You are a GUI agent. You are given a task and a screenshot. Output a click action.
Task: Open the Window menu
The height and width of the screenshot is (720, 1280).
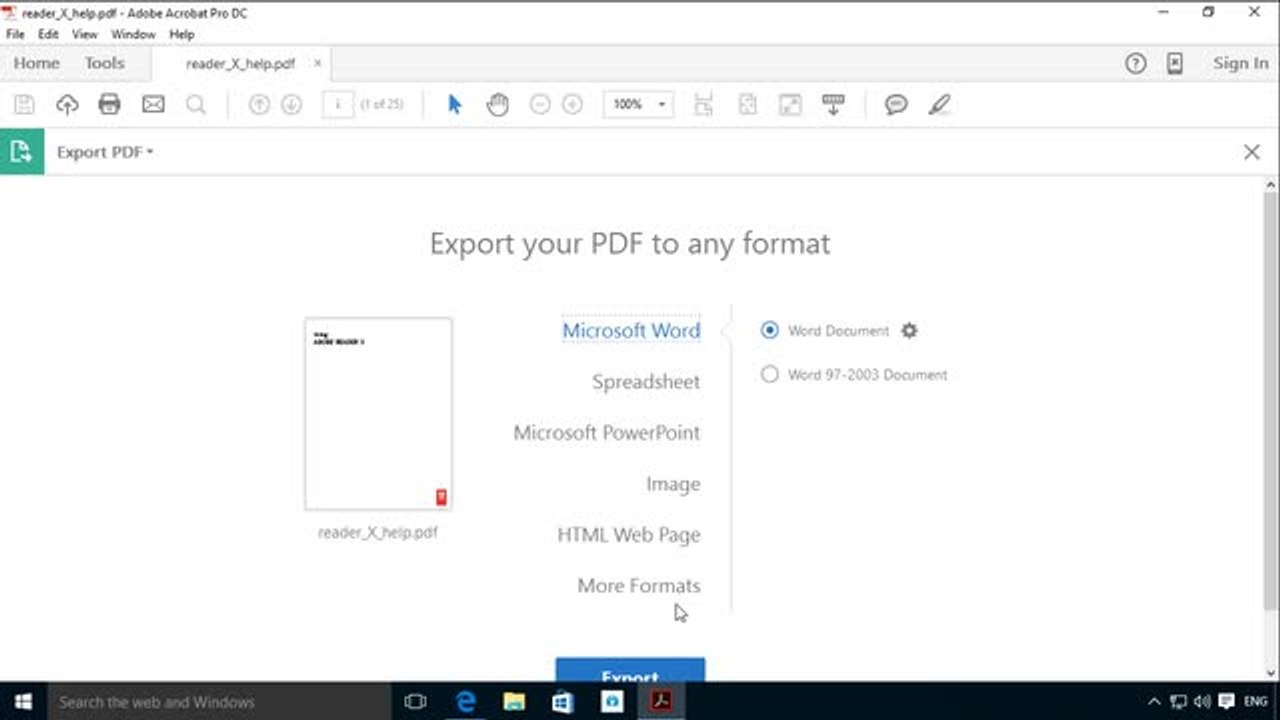point(133,34)
